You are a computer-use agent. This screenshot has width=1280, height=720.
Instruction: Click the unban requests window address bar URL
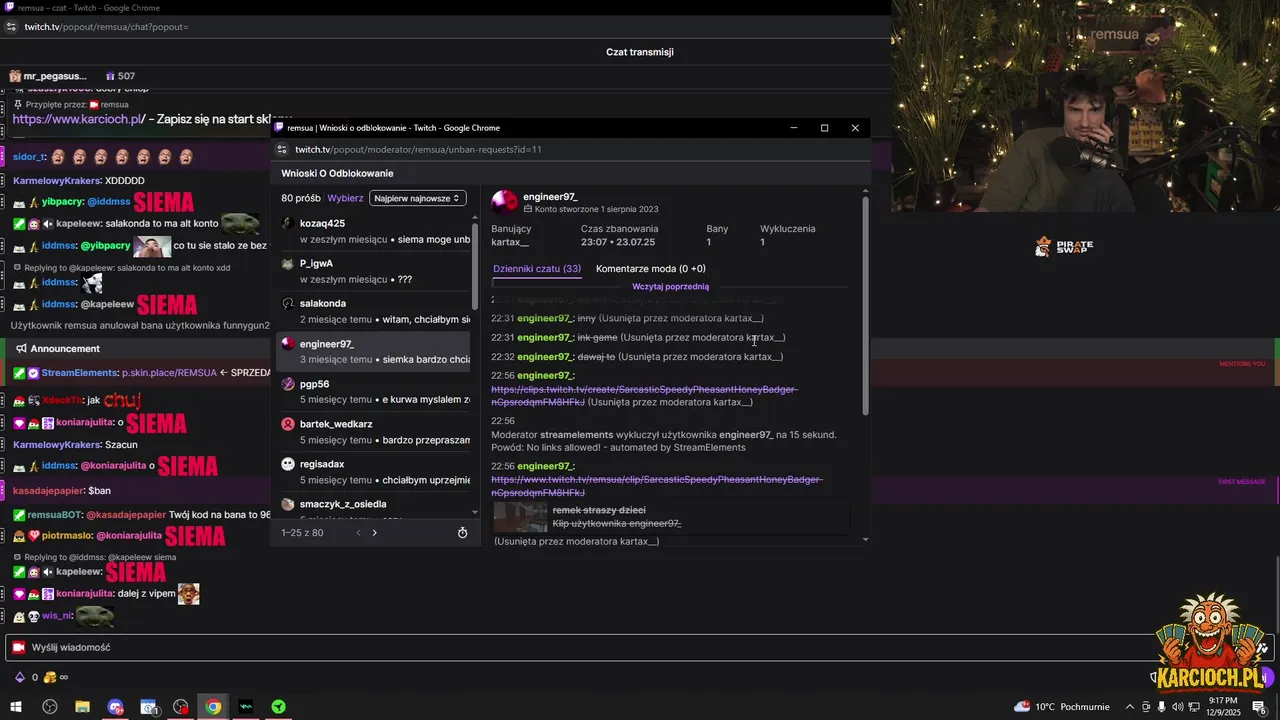pos(418,149)
